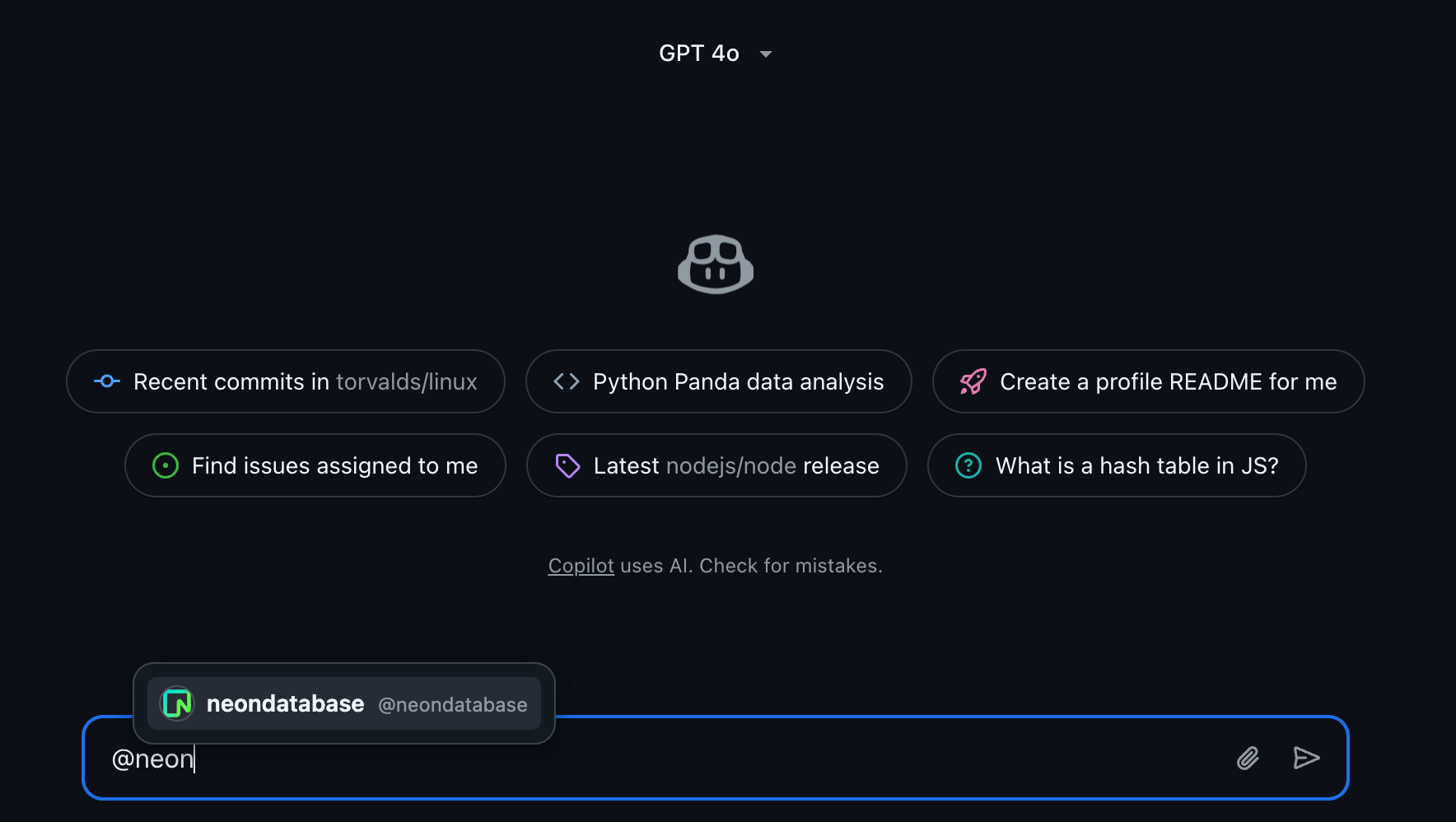1456x822 pixels.
Task: Click the code brackets icon for Python Panda
Action: (567, 381)
